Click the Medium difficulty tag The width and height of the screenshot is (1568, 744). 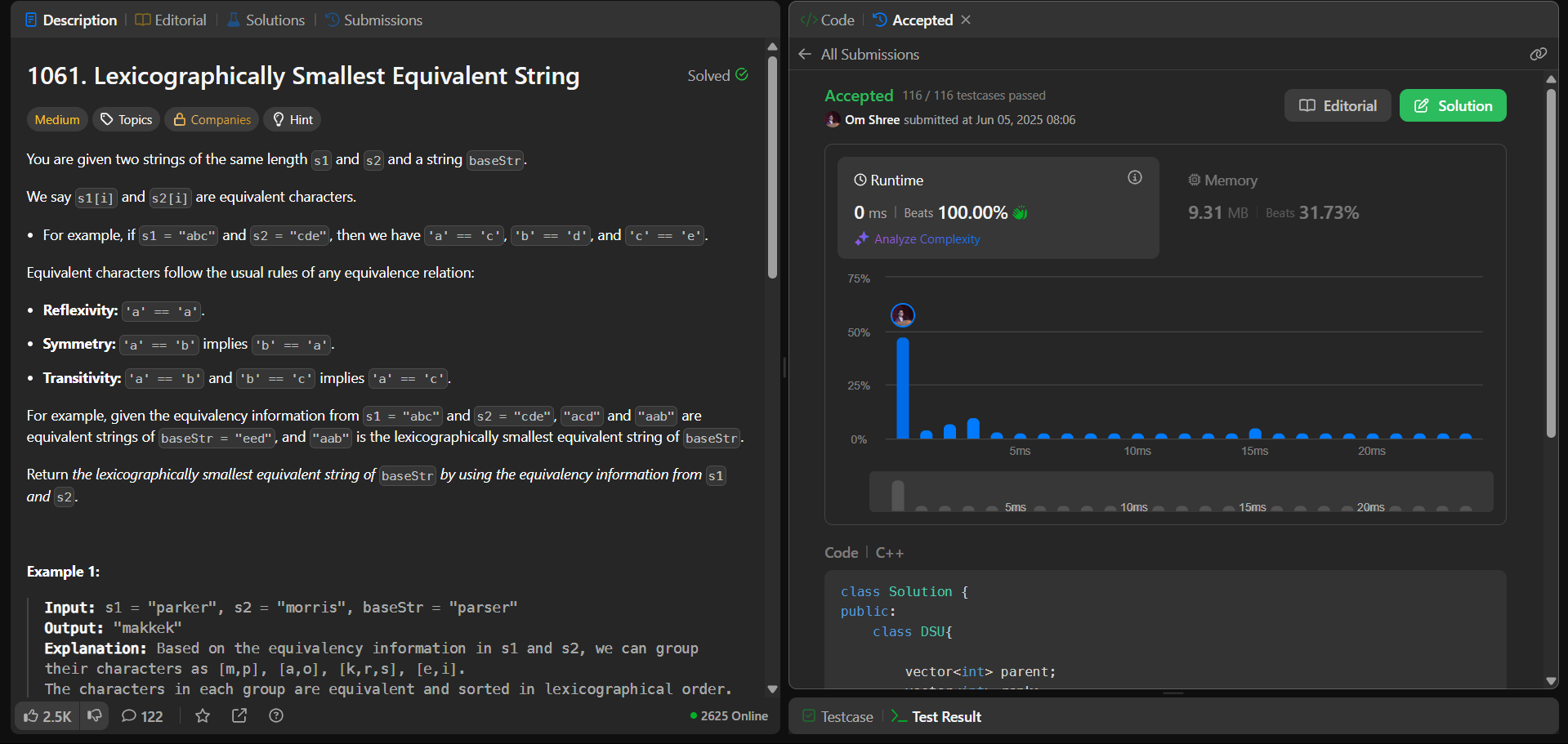point(57,119)
